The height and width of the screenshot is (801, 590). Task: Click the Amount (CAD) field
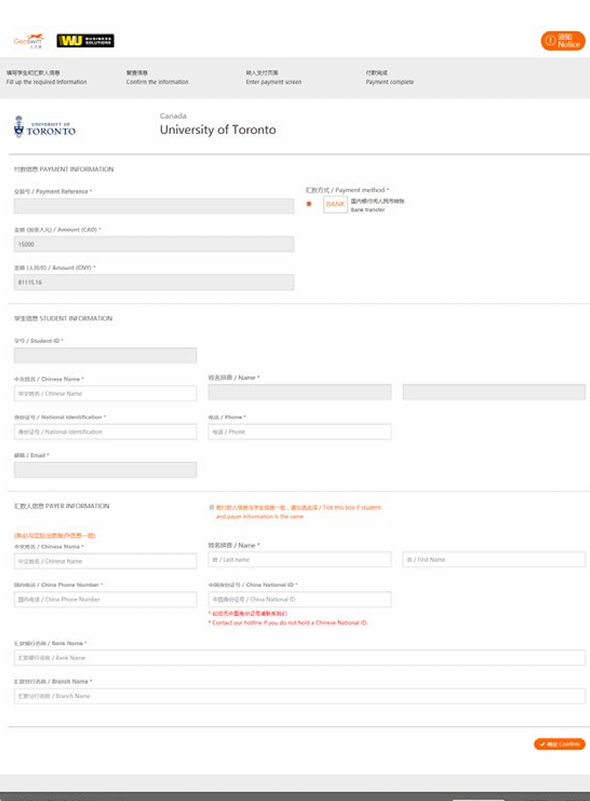pyautogui.click(x=154, y=244)
